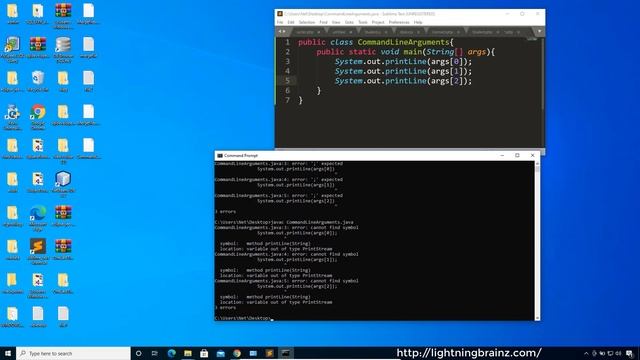The height and width of the screenshot is (360, 640).
Task: Open File Explorer from the taskbar
Action: click(188, 353)
